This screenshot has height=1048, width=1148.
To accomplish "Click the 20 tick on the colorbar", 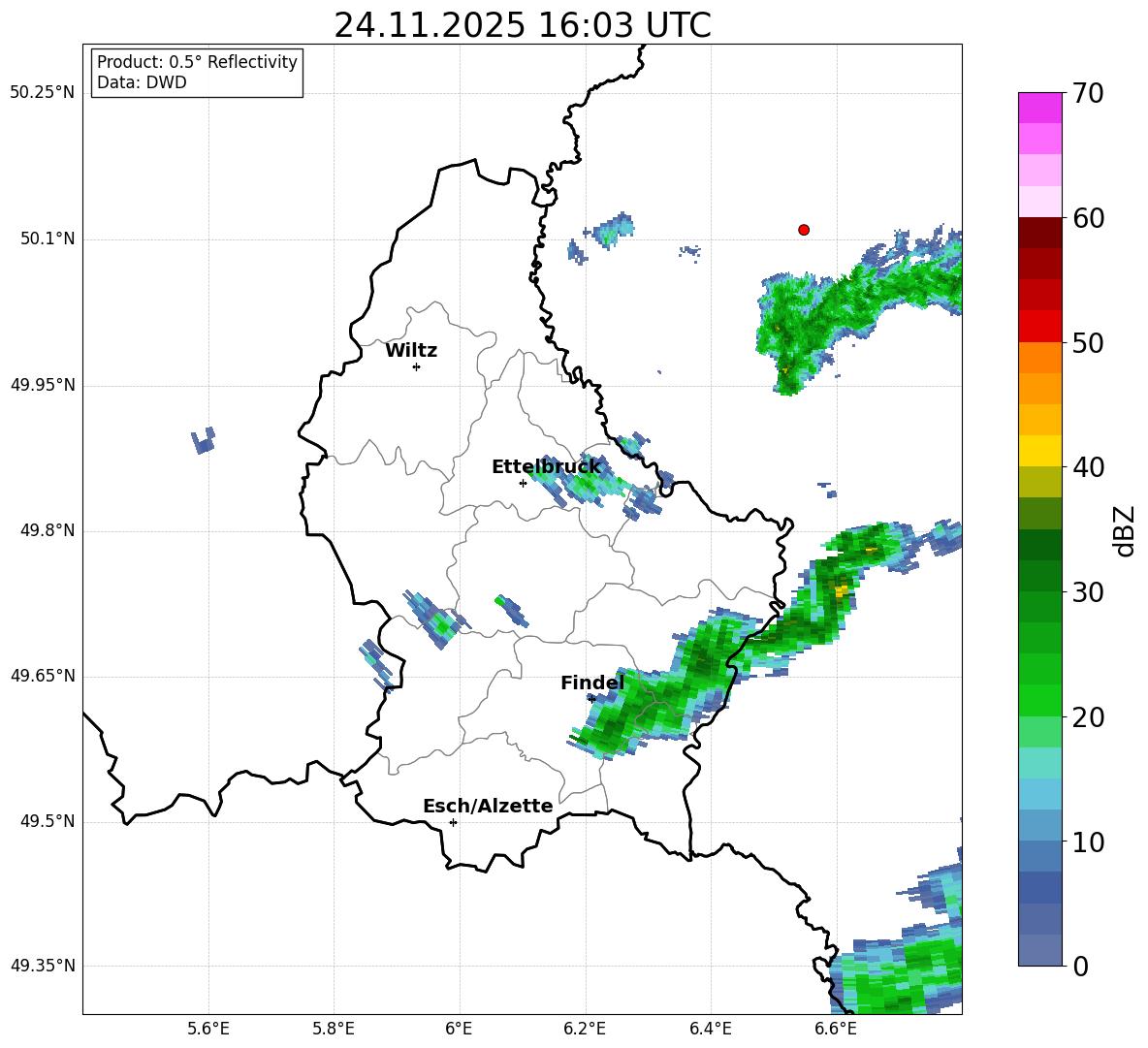I will click(x=1088, y=717).
